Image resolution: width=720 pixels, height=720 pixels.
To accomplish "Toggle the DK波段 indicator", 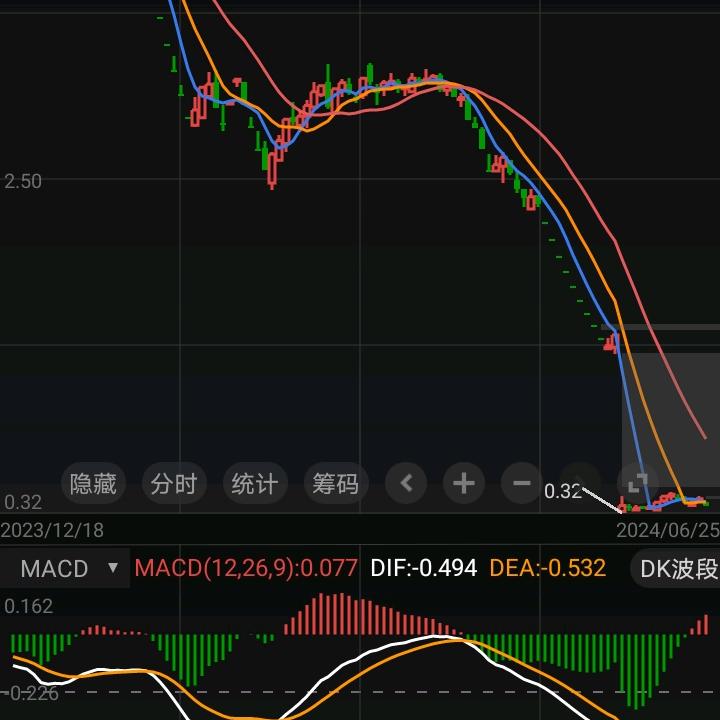I will (678, 569).
